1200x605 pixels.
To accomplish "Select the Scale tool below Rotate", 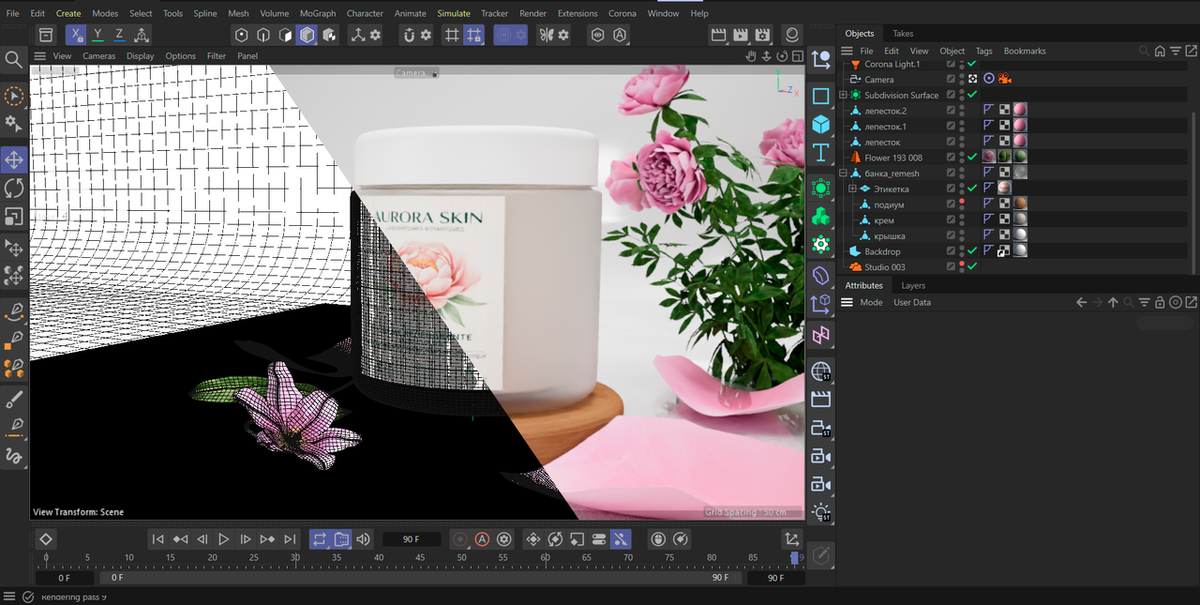I will pos(14,215).
